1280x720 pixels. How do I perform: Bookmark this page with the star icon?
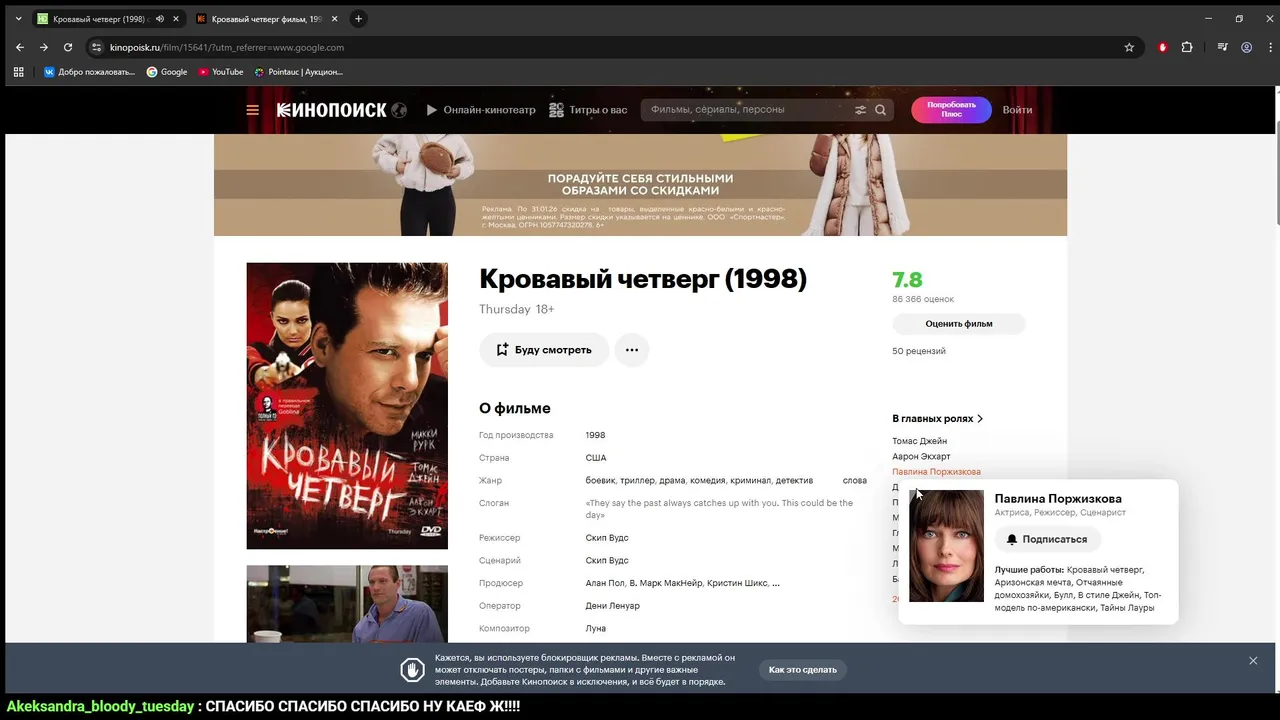coord(1129,47)
